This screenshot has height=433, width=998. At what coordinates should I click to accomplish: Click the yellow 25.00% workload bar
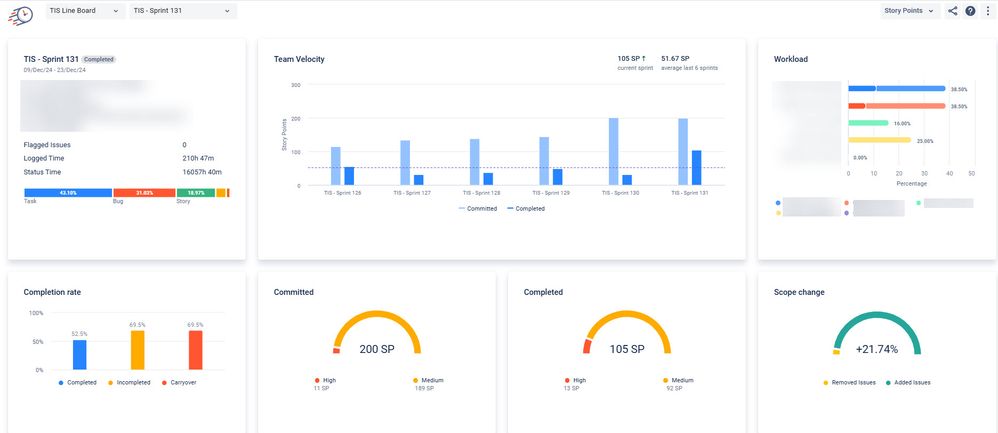coord(880,140)
